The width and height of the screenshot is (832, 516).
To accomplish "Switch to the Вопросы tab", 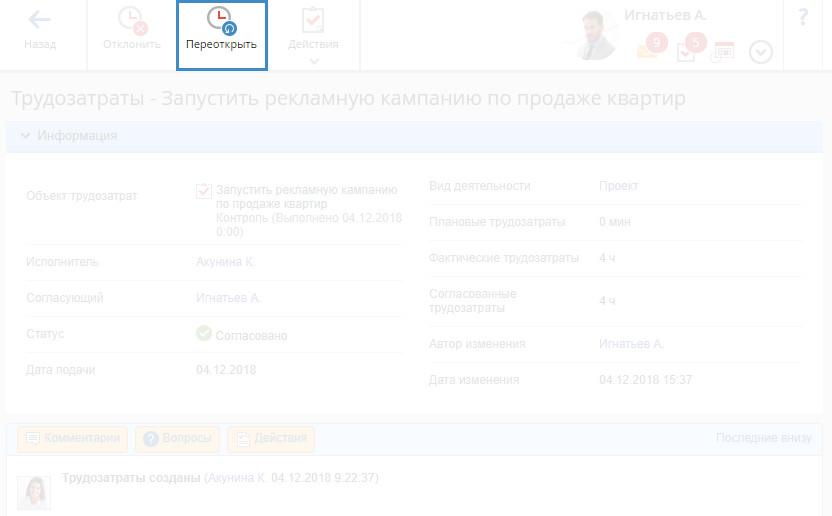I will coord(177,438).
